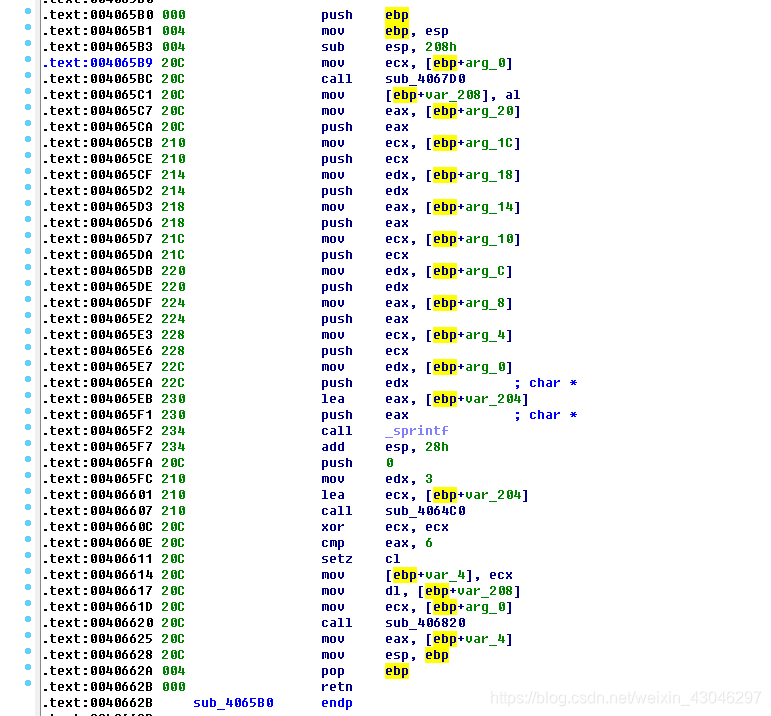The image size is (771, 716).
Task: Toggle breakpoint dot at line 004065B0
Action: pyautogui.click(x=28, y=11)
